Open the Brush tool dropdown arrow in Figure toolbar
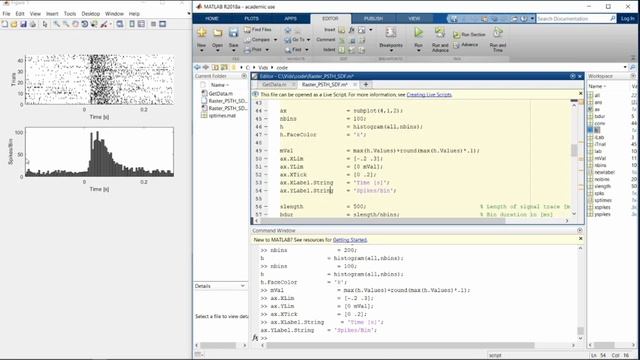Screen dimensions: 640x360 point(110,24)
